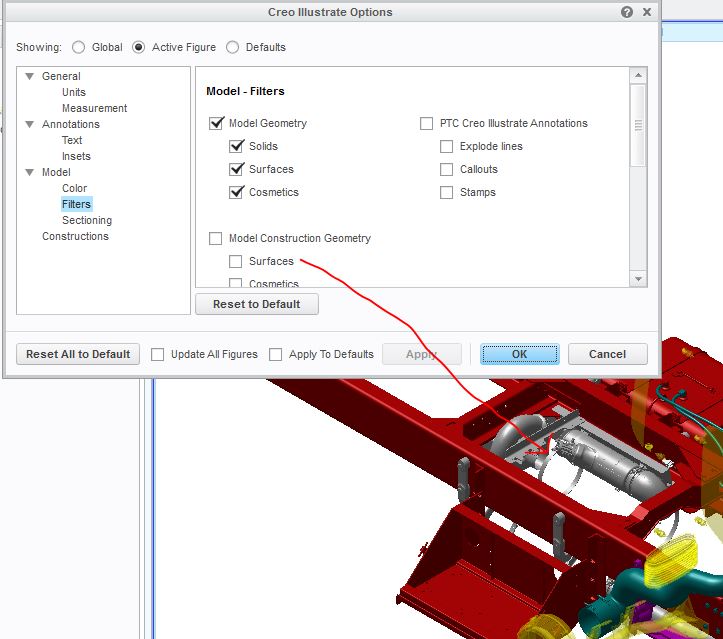Click the scrollbar down arrow in filters panel
Viewport: 723px width, 639px height.
[x=638, y=278]
